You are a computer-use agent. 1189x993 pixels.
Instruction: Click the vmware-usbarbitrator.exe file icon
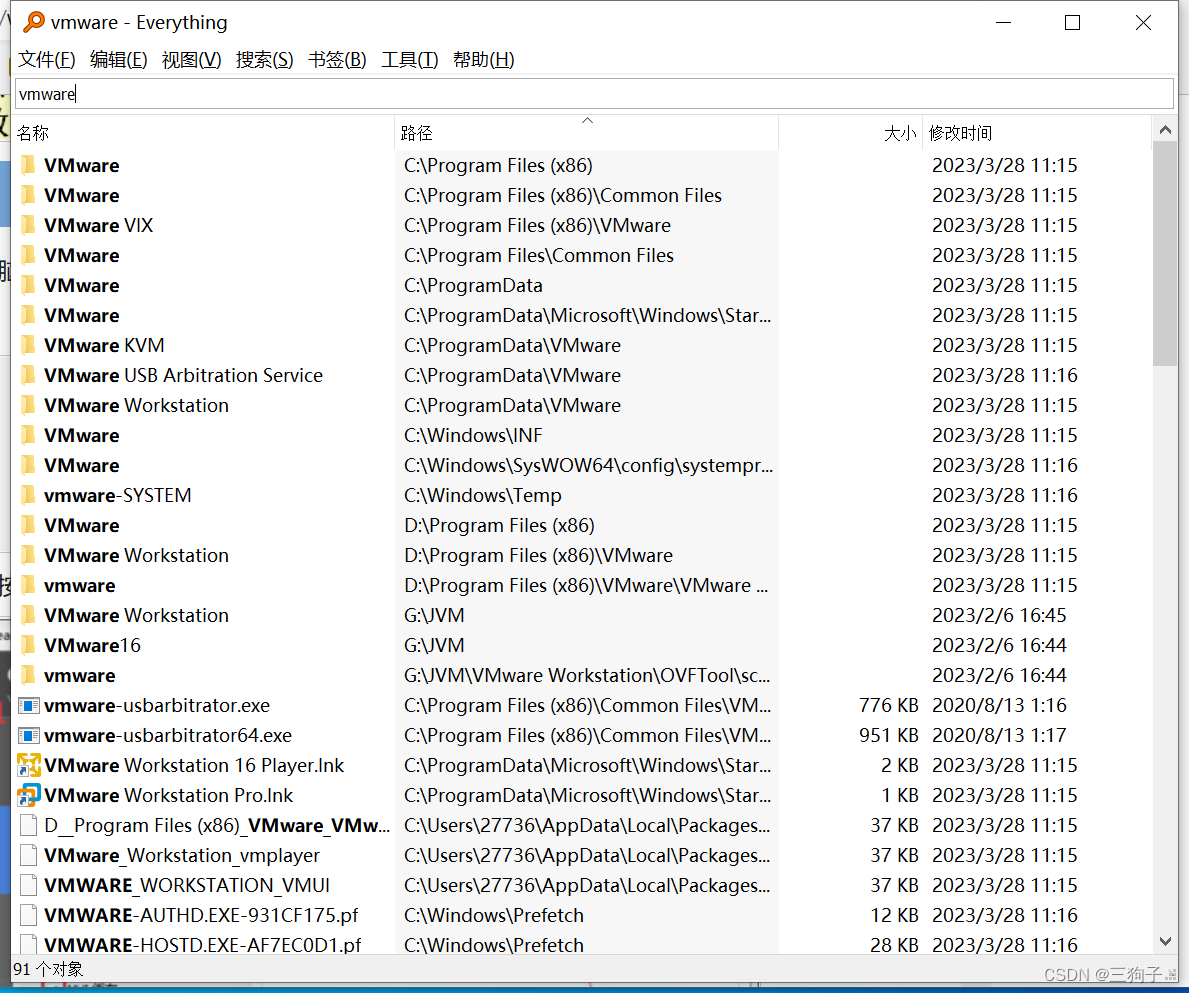coord(29,705)
